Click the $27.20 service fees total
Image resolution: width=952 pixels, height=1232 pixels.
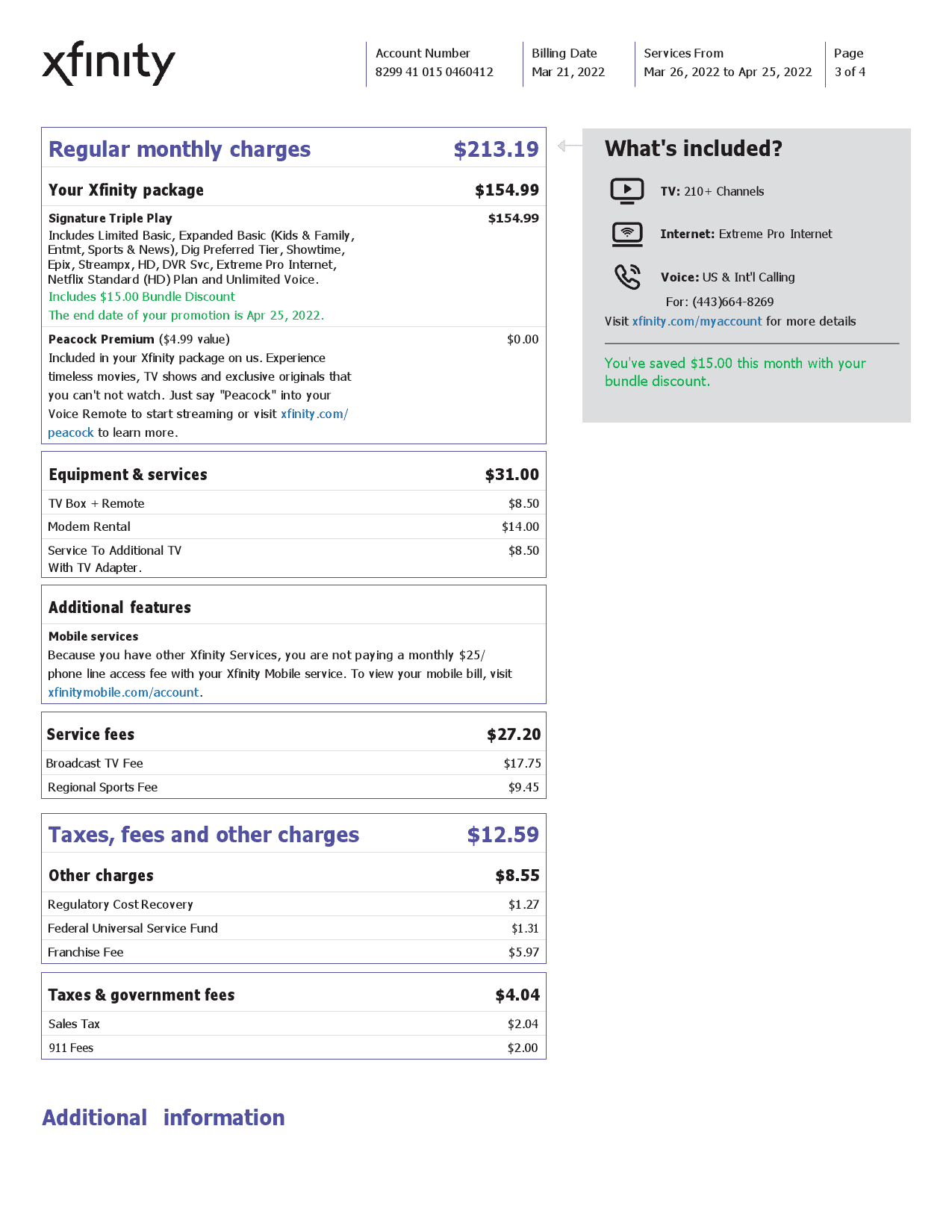click(514, 734)
